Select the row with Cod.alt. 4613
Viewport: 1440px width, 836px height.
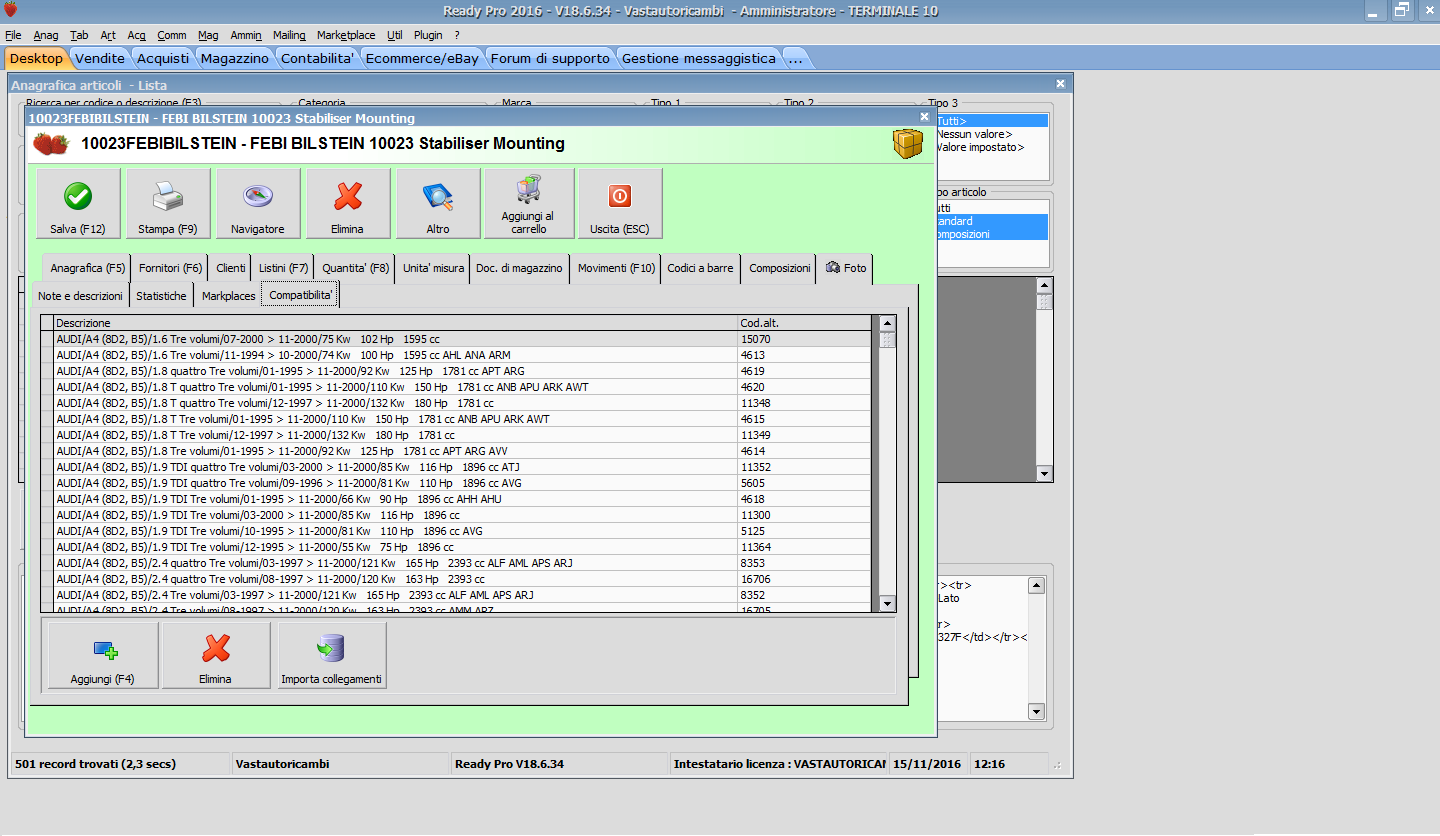[x=400, y=355]
